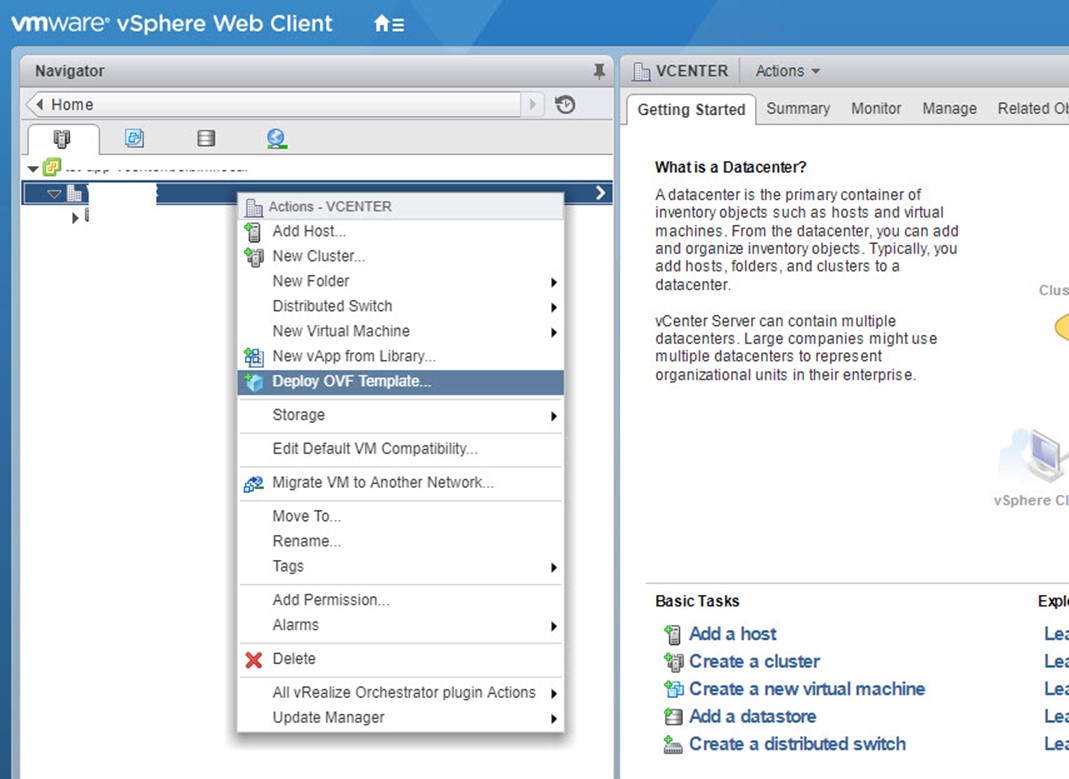Viewport: 1069px width, 779px height.
Task: Expand All vRealize Orchestrator plugin Actions submenu
Action: click(x=554, y=694)
